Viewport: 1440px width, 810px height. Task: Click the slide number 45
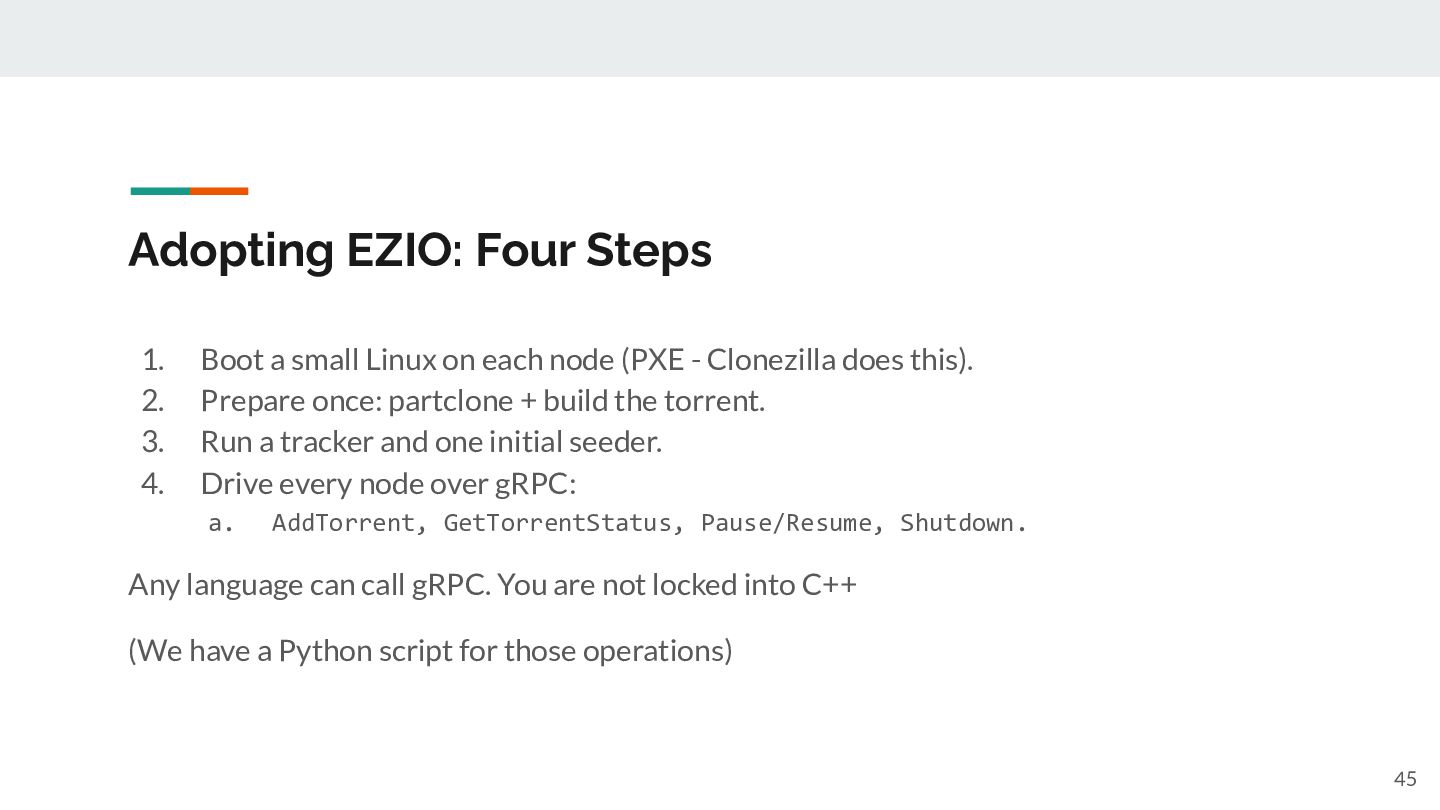(x=1405, y=779)
